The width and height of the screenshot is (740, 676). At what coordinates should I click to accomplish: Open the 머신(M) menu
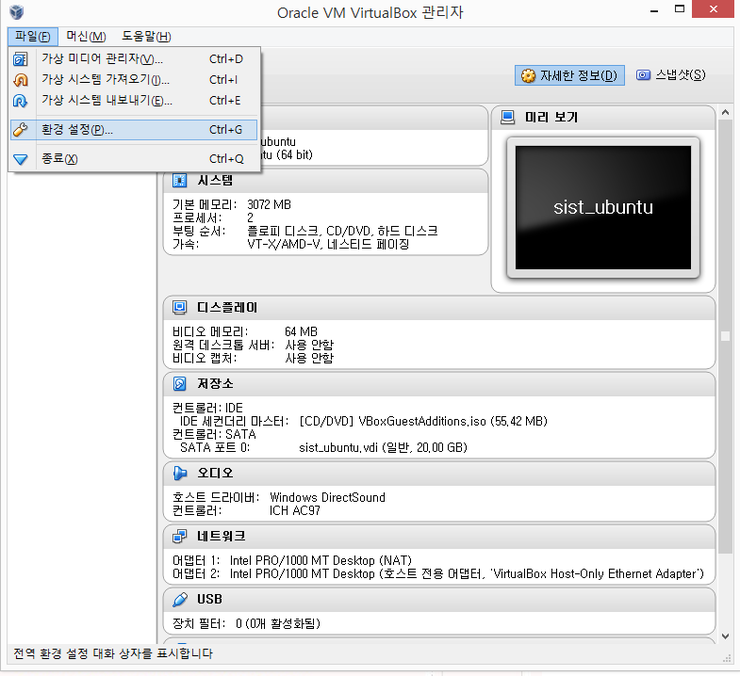(86, 37)
